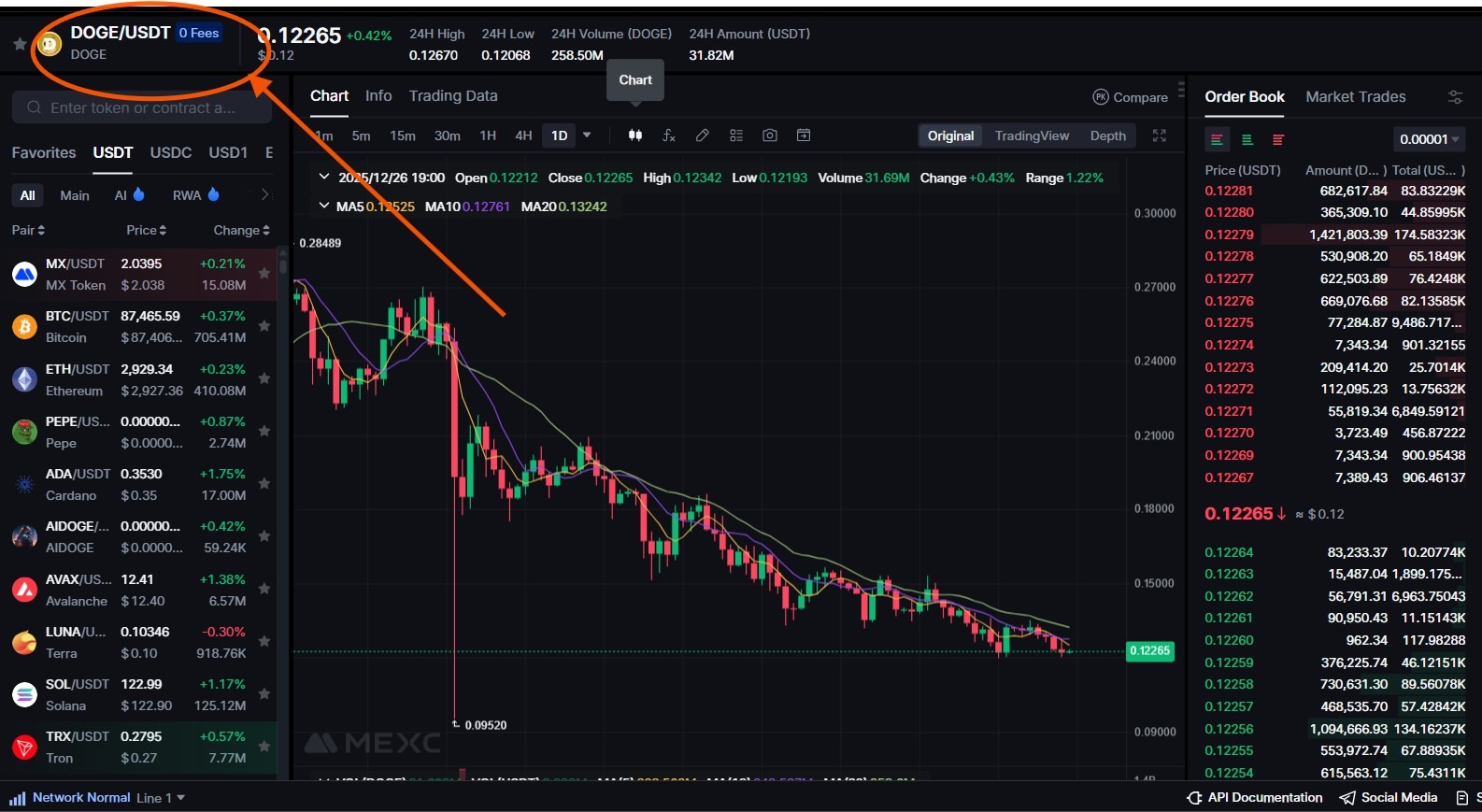The height and width of the screenshot is (812, 1482).
Task: Toggle favorite star for DOGE/USDT header
Action: point(19,44)
